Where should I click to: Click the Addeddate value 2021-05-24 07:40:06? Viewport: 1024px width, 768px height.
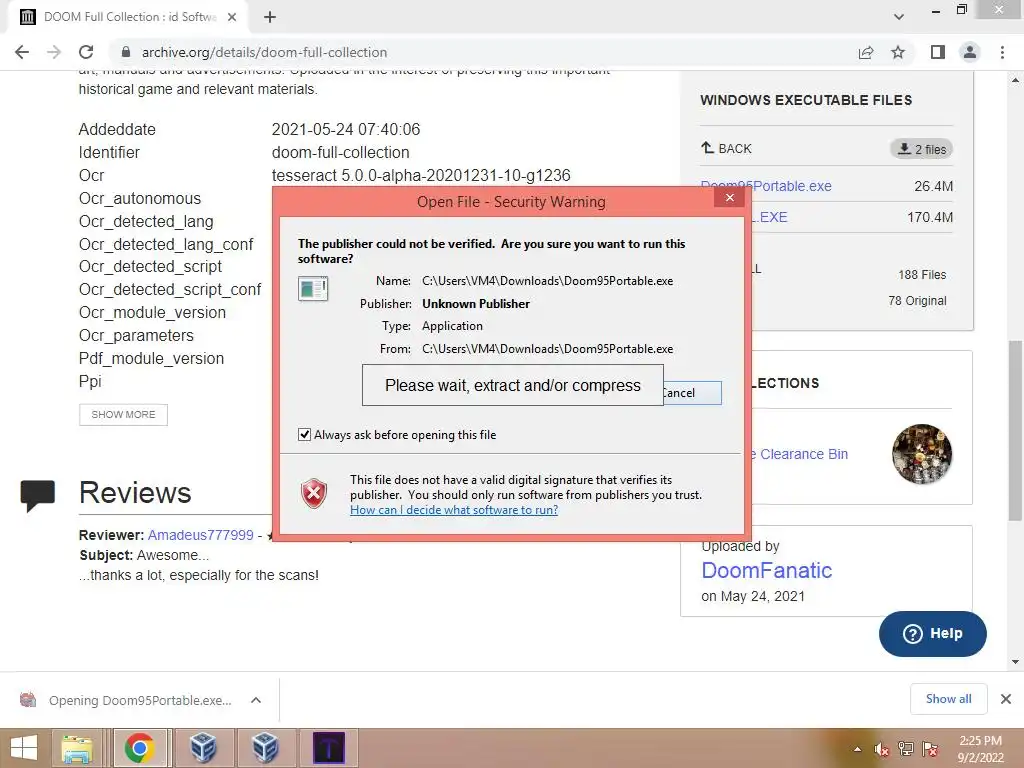click(x=346, y=129)
